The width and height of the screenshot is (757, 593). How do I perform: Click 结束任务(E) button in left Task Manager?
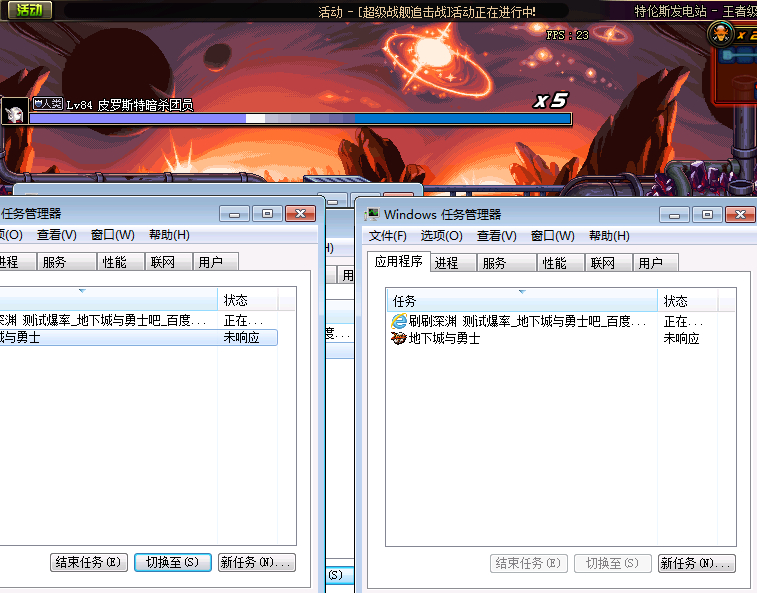coord(89,562)
